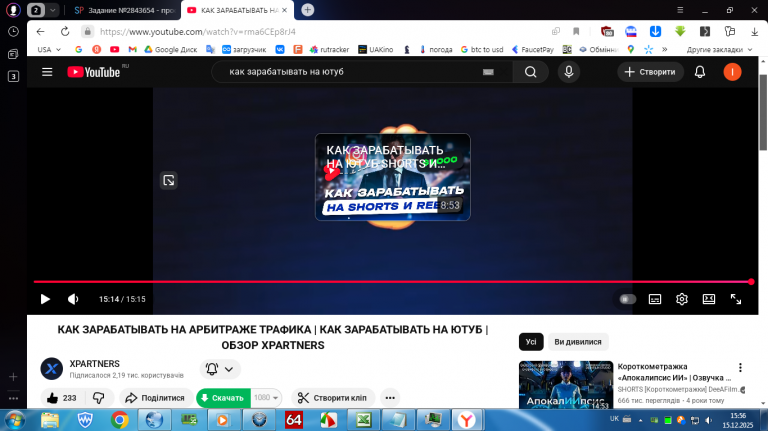The height and width of the screenshot is (431, 768).
Task: Reload the page with the refresh icon
Action: point(65,31)
